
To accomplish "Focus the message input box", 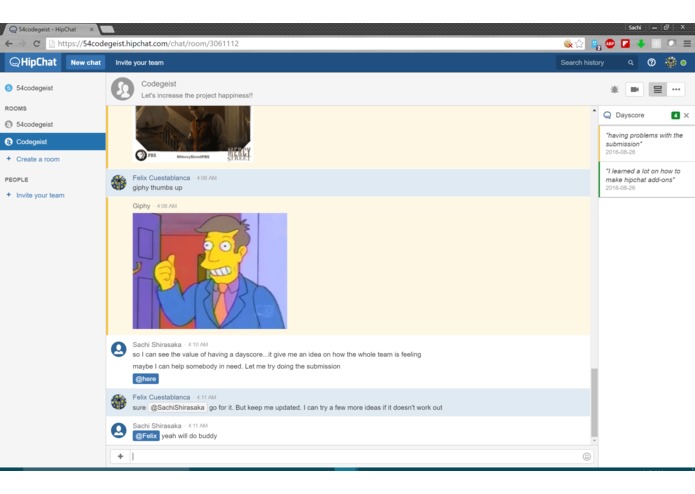I will tap(356, 456).
